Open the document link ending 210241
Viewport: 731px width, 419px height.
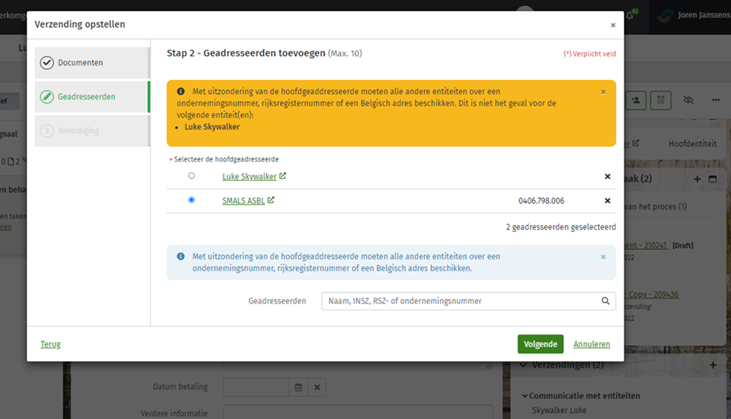click(647, 245)
